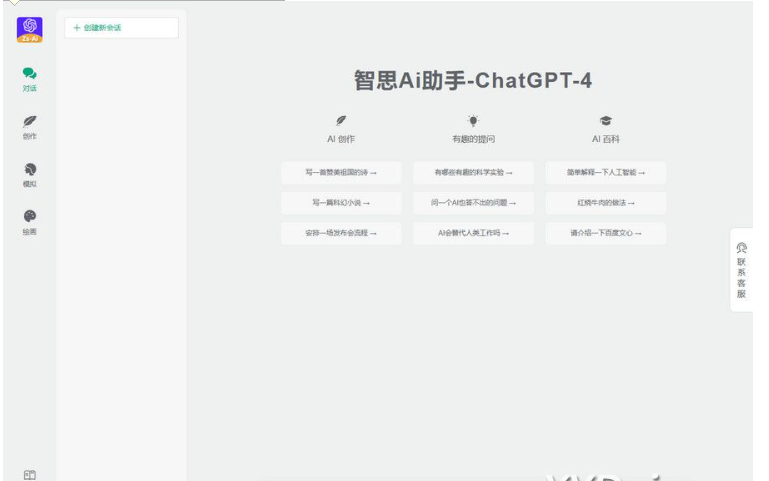Click the graduation cap icon above AI 百科
The width and height of the screenshot is (769, 481).
pyautogui.click(x=605, y=120)
